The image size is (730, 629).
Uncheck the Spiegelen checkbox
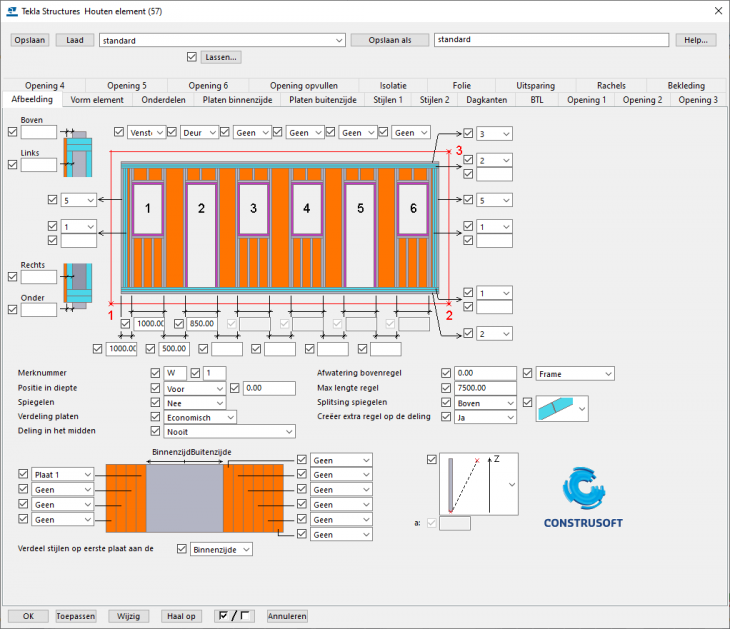click(x=155, y=402)
